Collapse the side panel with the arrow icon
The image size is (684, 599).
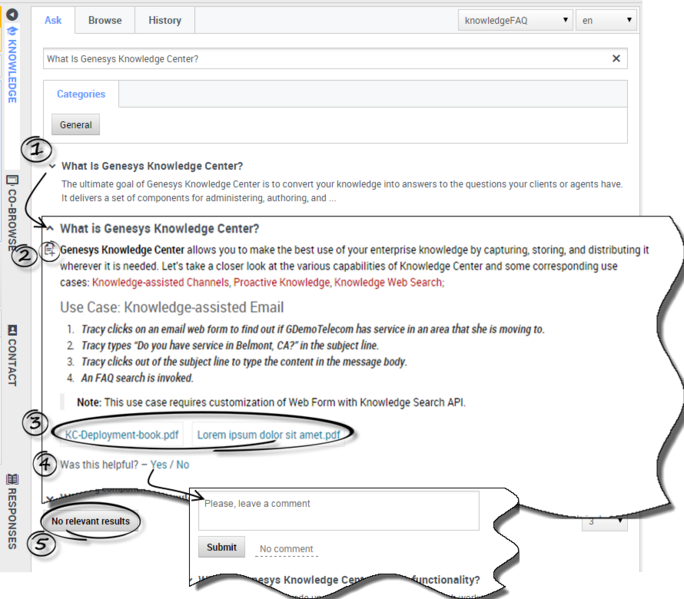tap(13, 15)
